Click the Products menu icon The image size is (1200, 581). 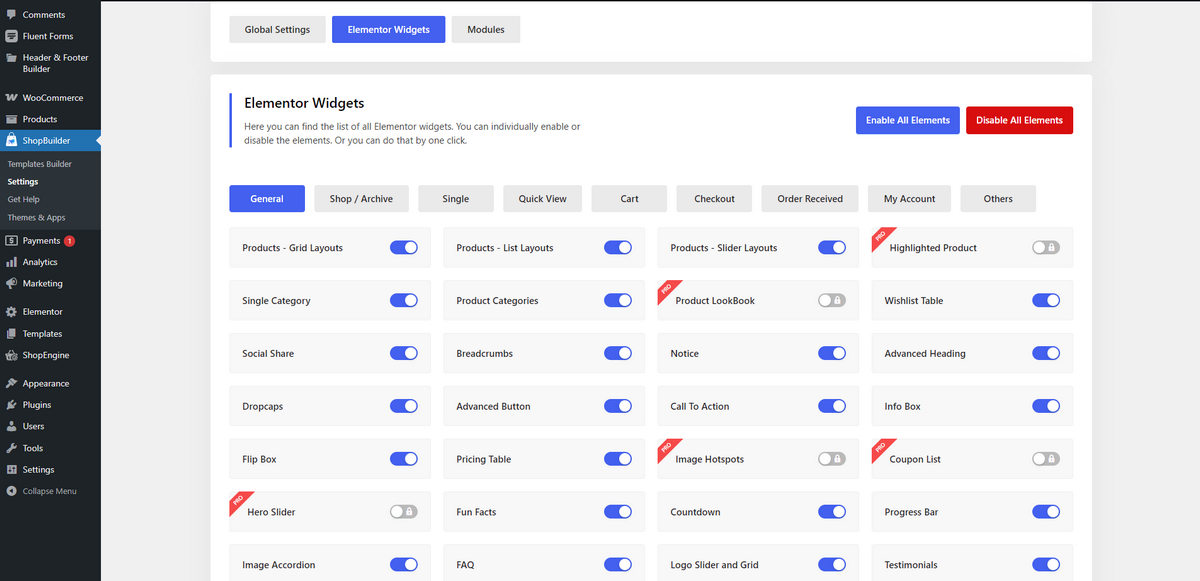pyautogui.click(x=11, y=119)
